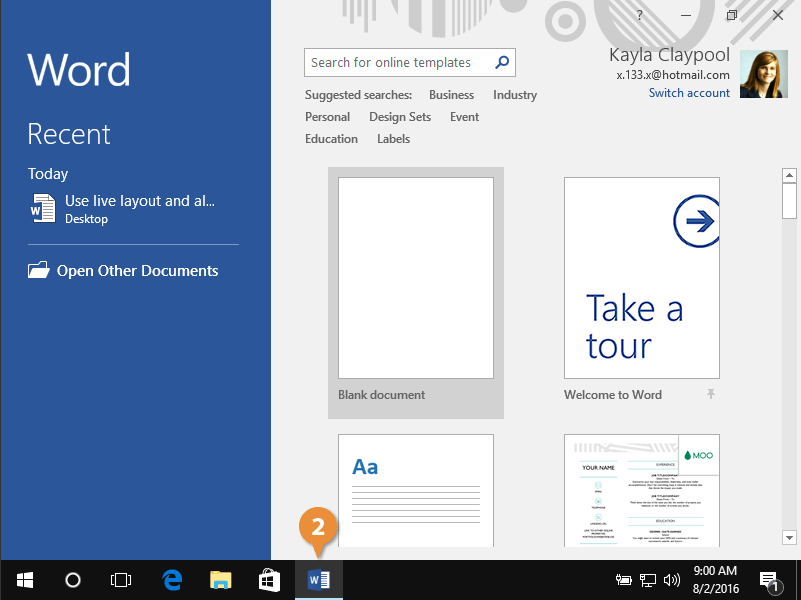Unpin the Welcome to Word template
Image resolution: width=801 pixels, height=600 pixels.
pos(710,394)
